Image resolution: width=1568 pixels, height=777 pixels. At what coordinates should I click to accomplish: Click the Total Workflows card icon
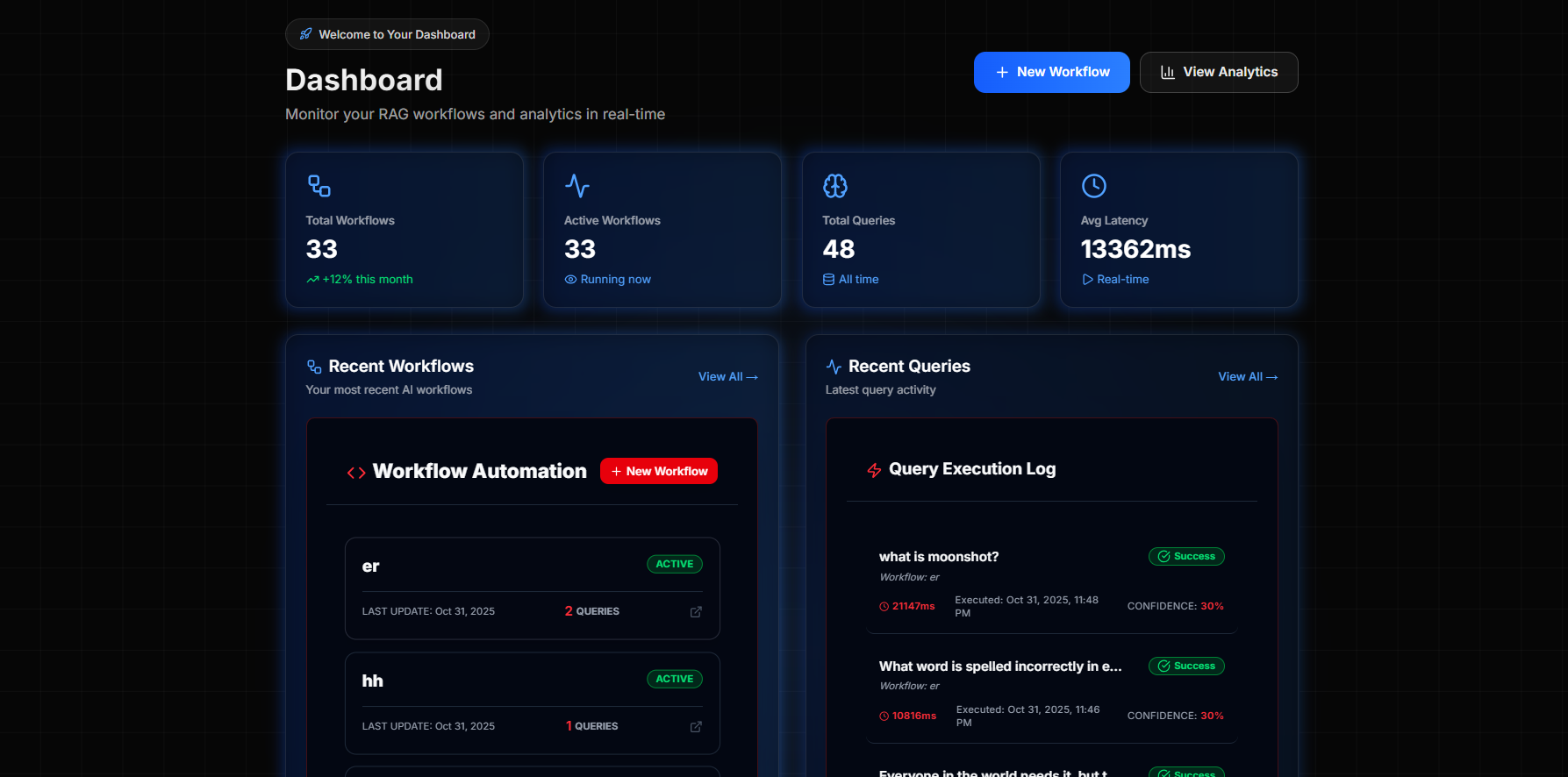click(319, 186)
